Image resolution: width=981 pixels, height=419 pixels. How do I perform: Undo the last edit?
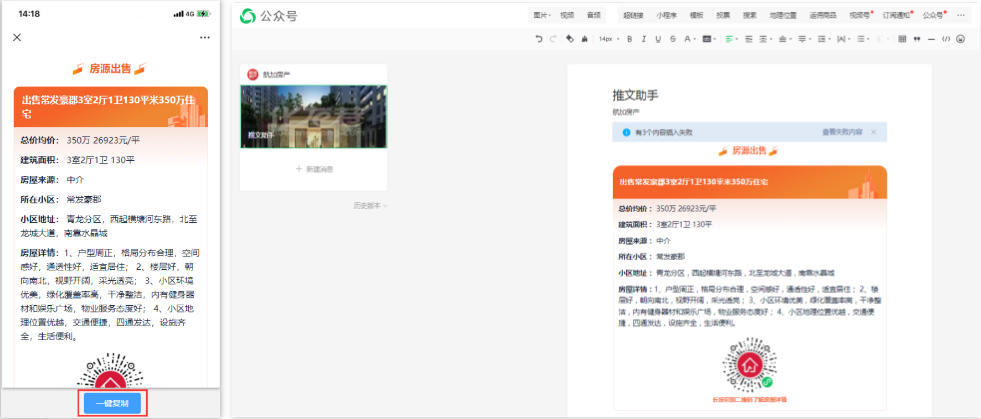(539, 39)
